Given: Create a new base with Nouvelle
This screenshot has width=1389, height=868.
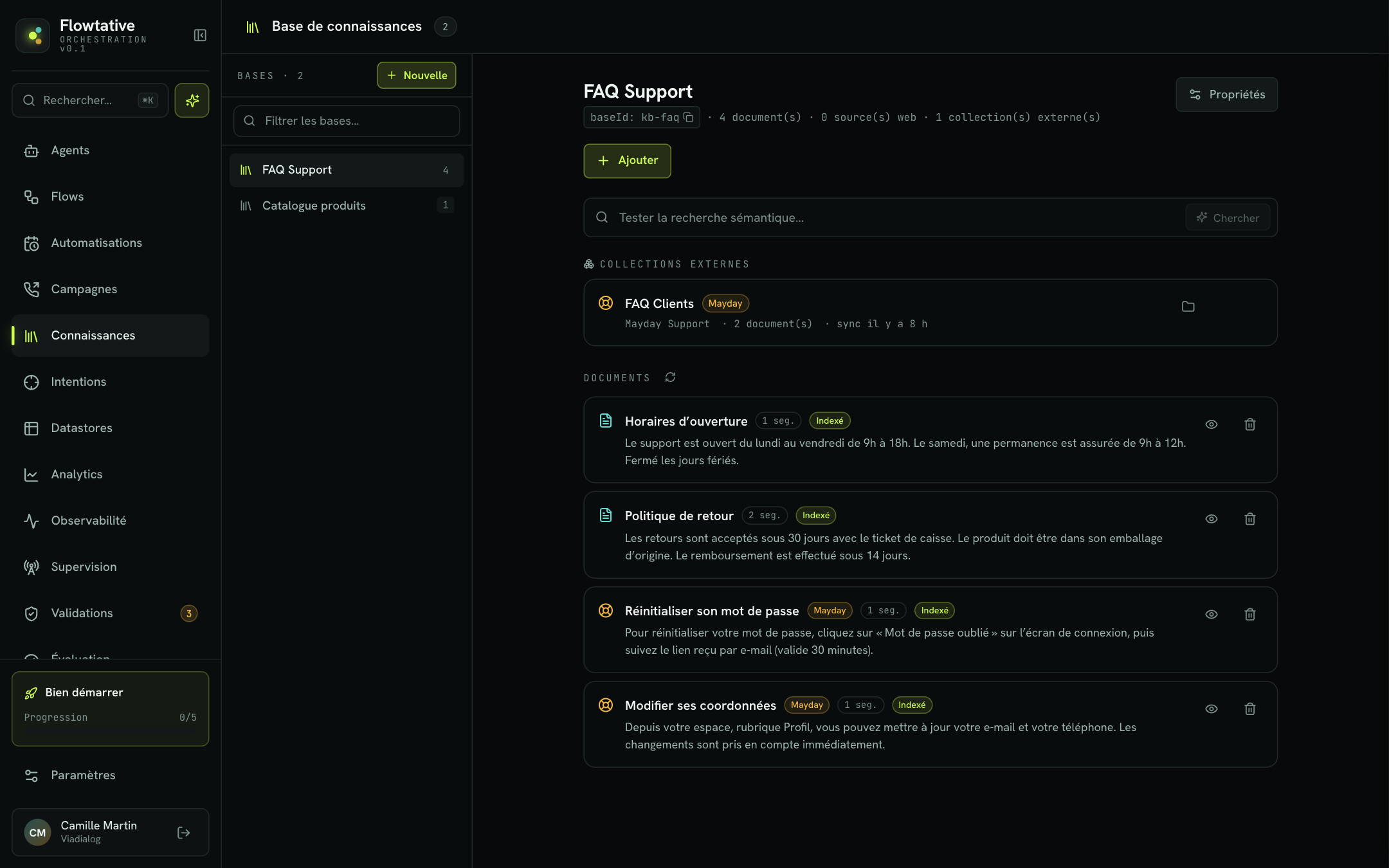Looking at the screenshot, I should (416, 75).
